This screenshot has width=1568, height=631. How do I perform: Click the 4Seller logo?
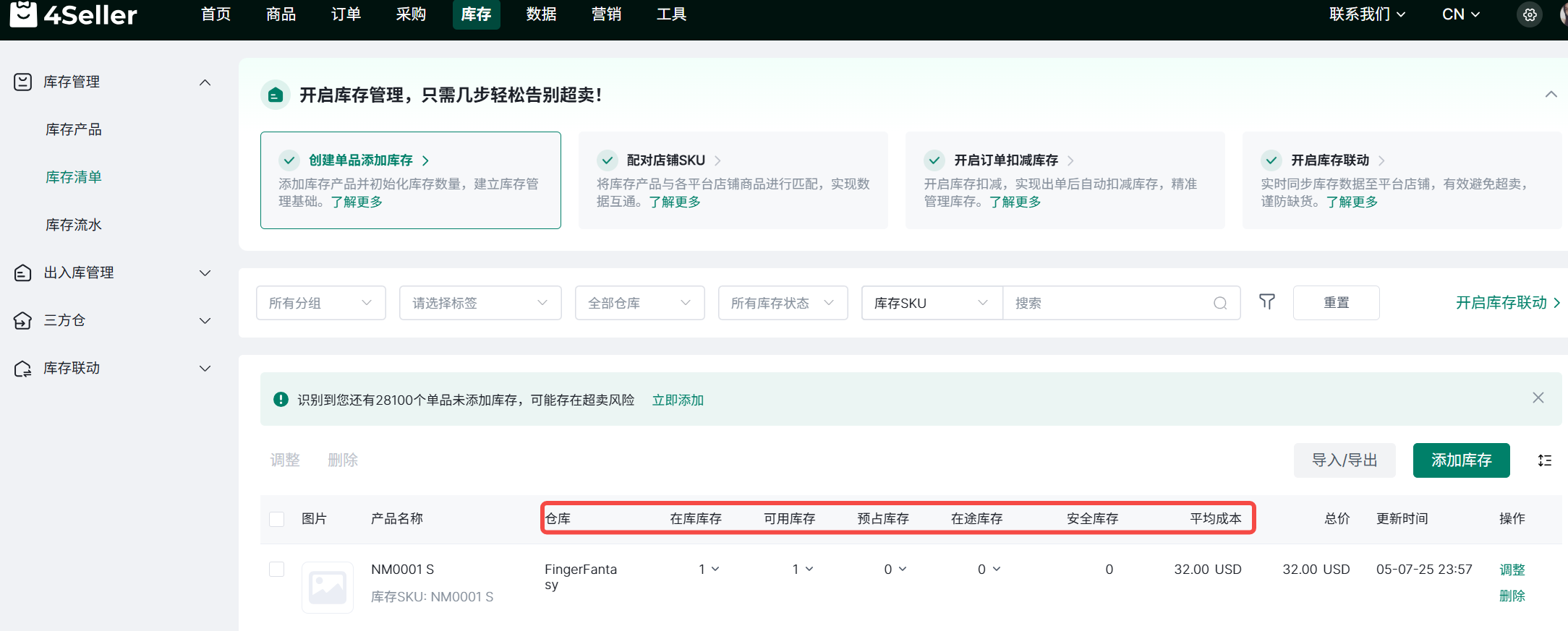pyautogui.click(x=73, y=14)
